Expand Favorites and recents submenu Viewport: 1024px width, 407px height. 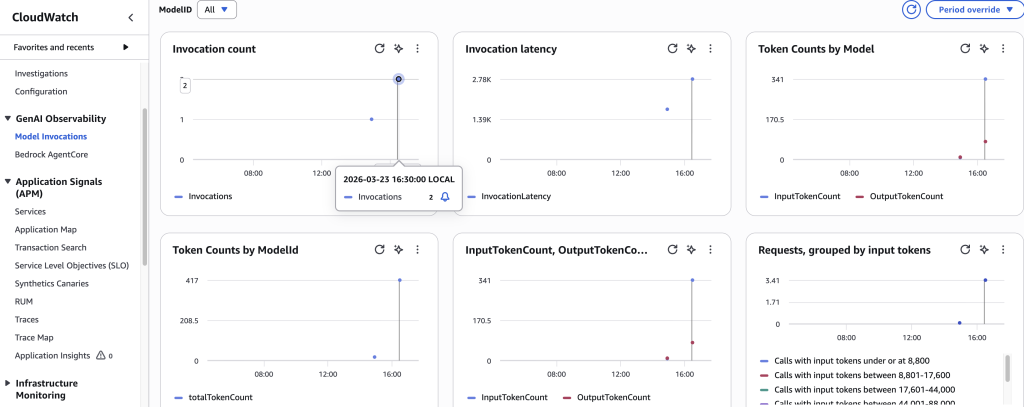[126, 47]
